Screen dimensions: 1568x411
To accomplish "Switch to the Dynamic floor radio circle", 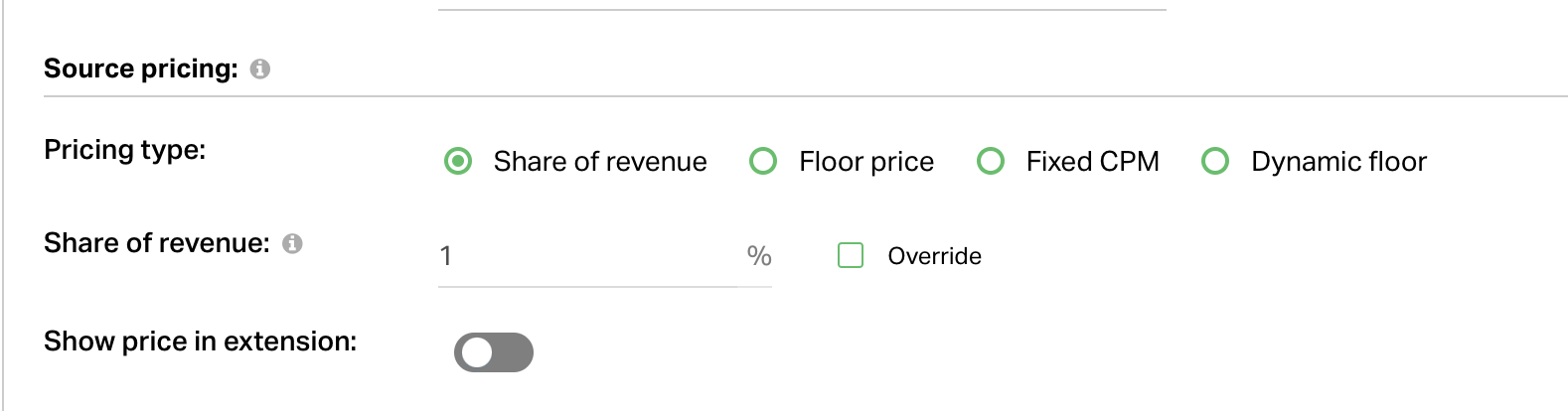I will tap(1215, 161).
